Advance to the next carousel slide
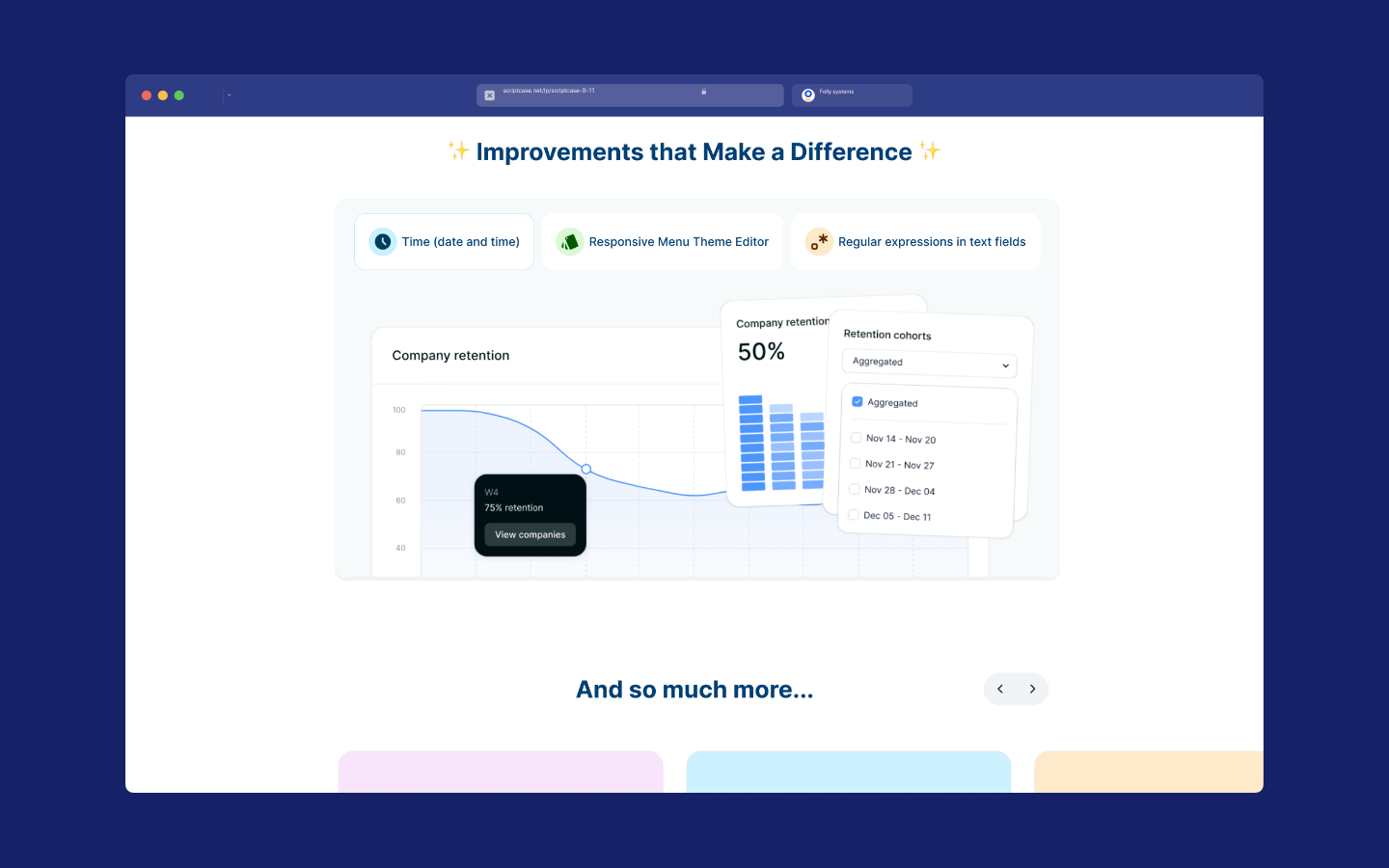 [x=1032, y=689]
